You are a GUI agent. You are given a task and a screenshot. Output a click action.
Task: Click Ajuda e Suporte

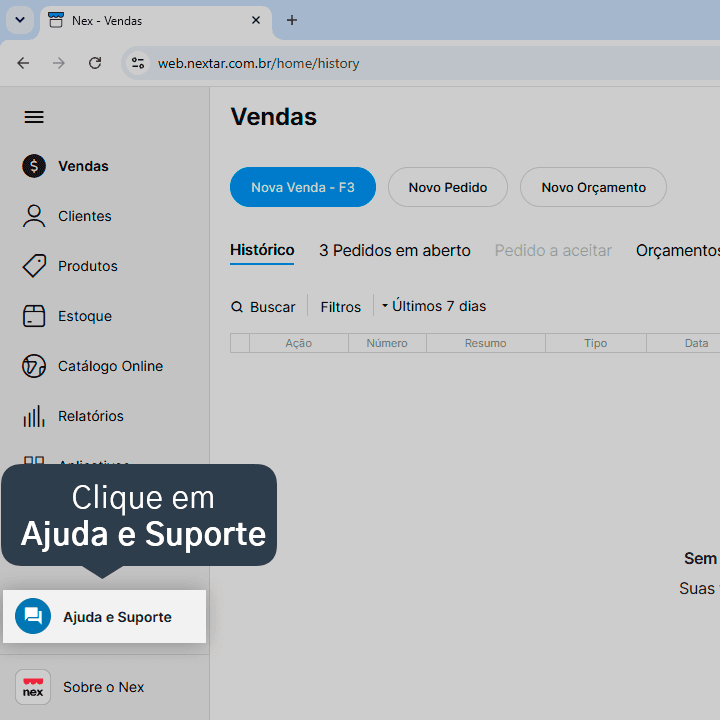105,616
